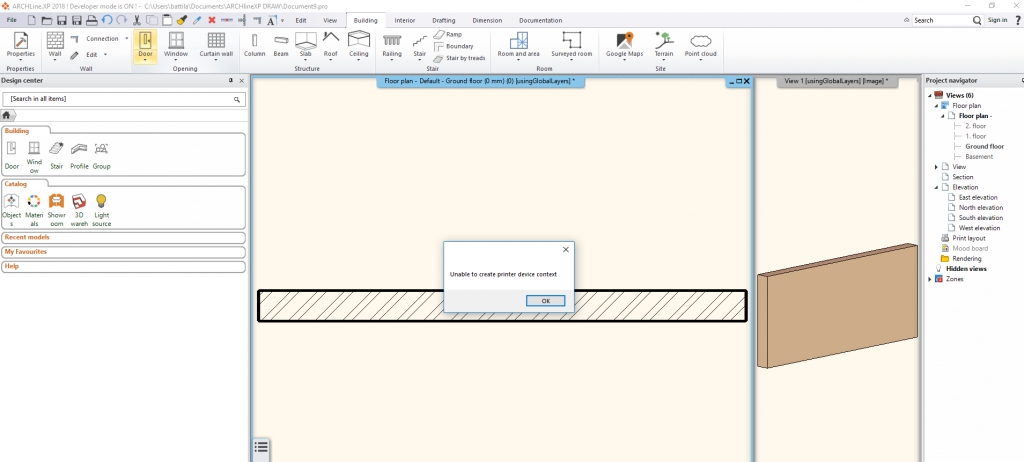
Task: Open the Window tool dropdown arrow
Action: 176,62
